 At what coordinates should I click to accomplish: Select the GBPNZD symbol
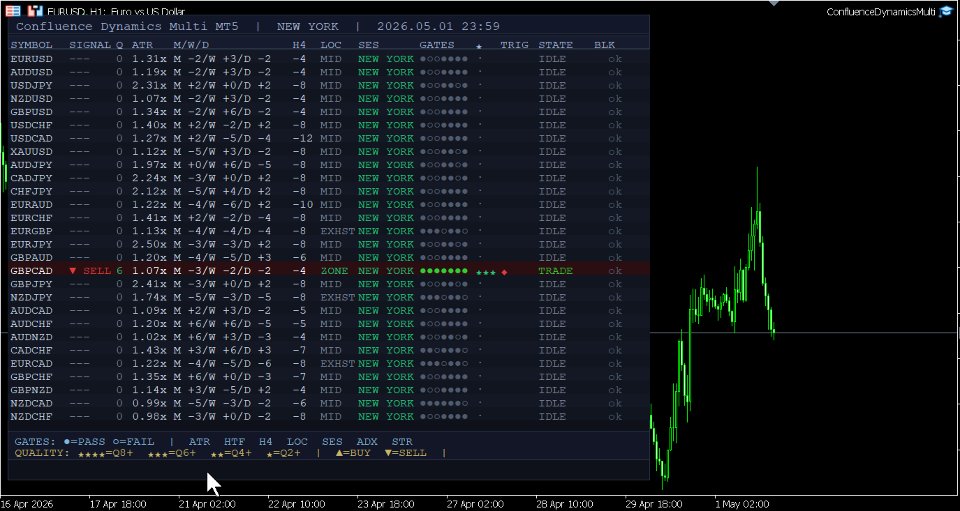[x=32, y=390]
